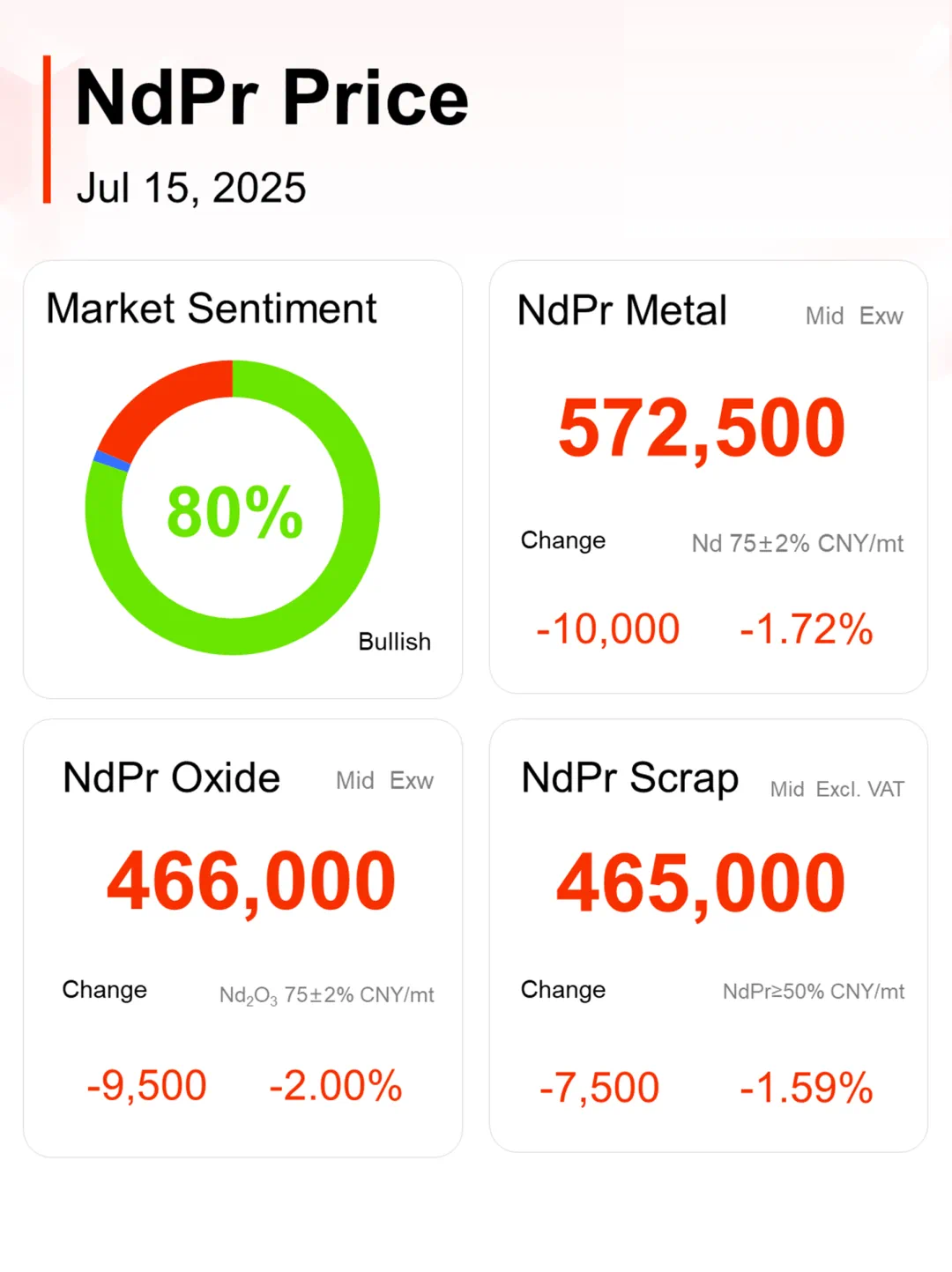This screenshot has width=952, height=1272.
Task: Click the -1.59% scrap percentage change
Action: (x=806, y=1088)
